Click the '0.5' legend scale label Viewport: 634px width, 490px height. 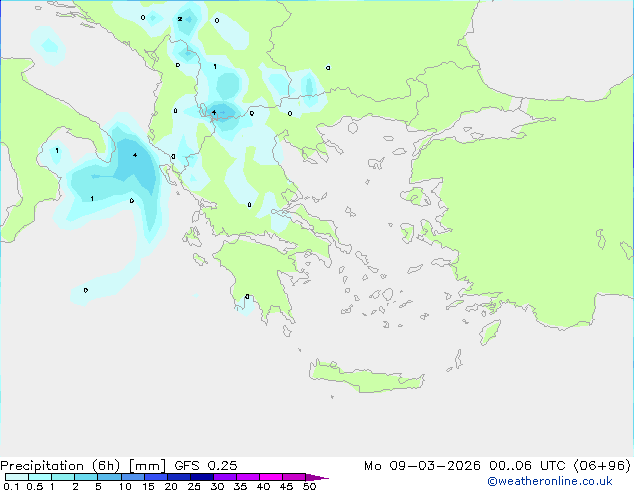34,486
